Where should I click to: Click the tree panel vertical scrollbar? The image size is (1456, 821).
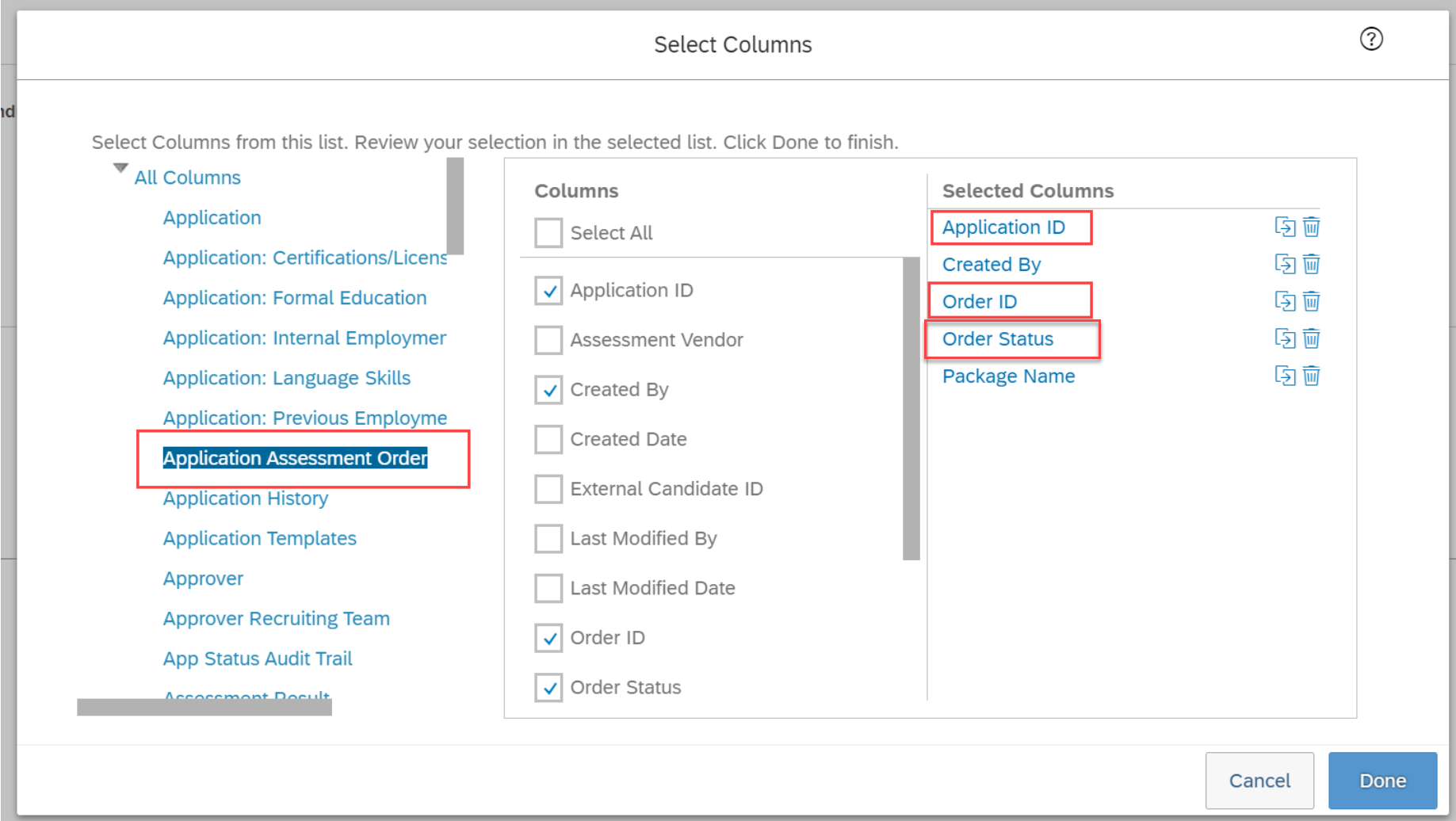455,206
